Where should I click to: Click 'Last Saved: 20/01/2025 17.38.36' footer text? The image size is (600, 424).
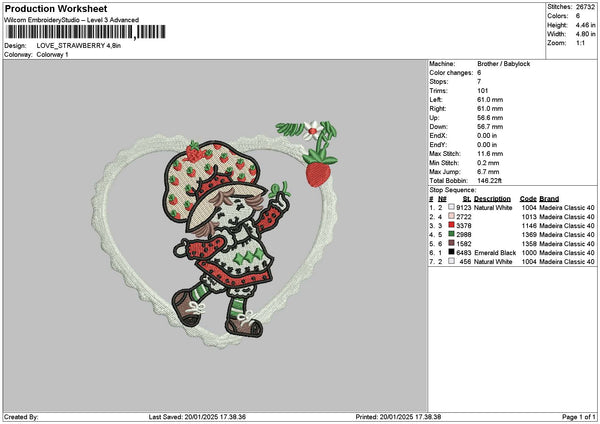(197, 417)
